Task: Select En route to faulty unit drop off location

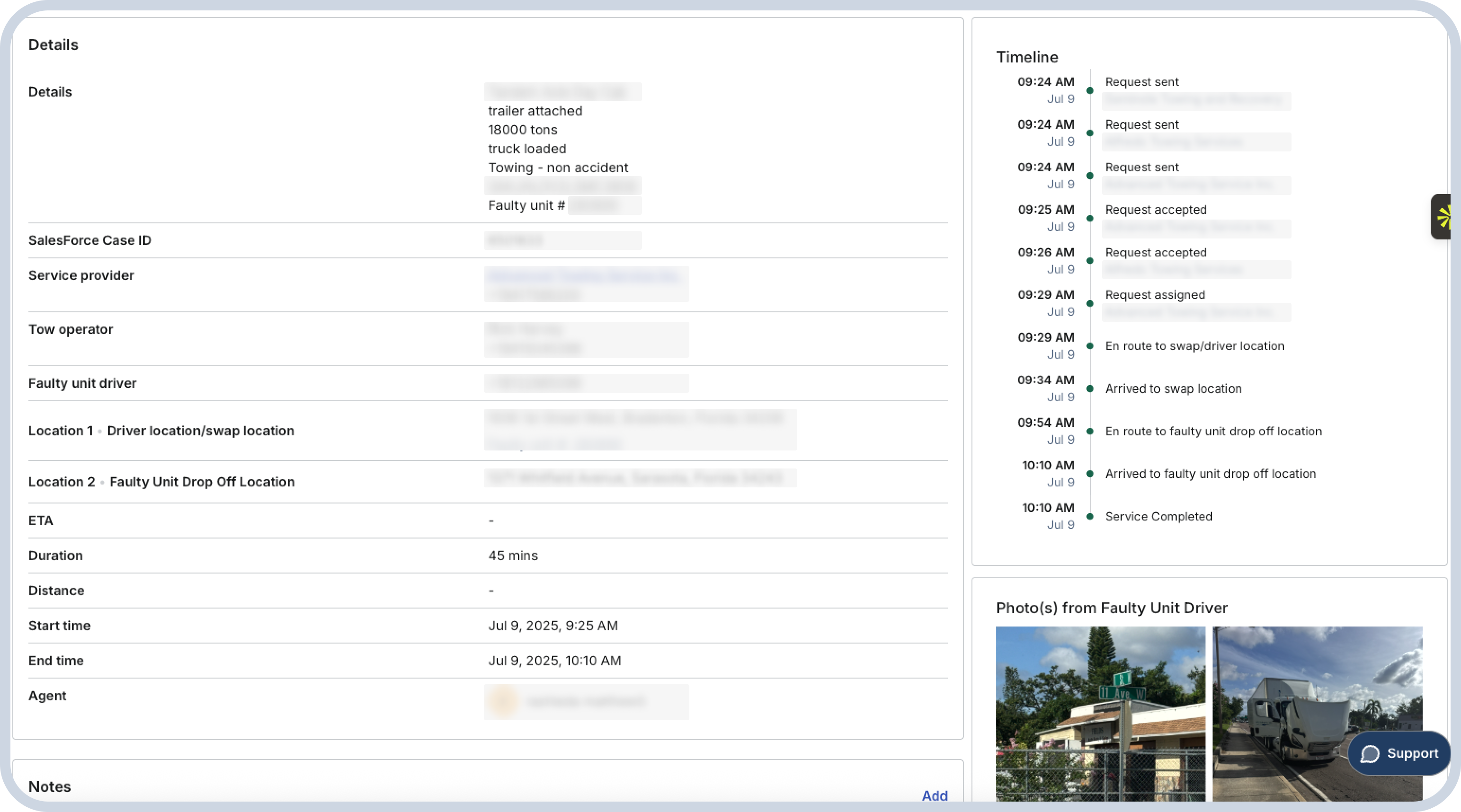Action: pyautogui.click(x=1213, y=431)
